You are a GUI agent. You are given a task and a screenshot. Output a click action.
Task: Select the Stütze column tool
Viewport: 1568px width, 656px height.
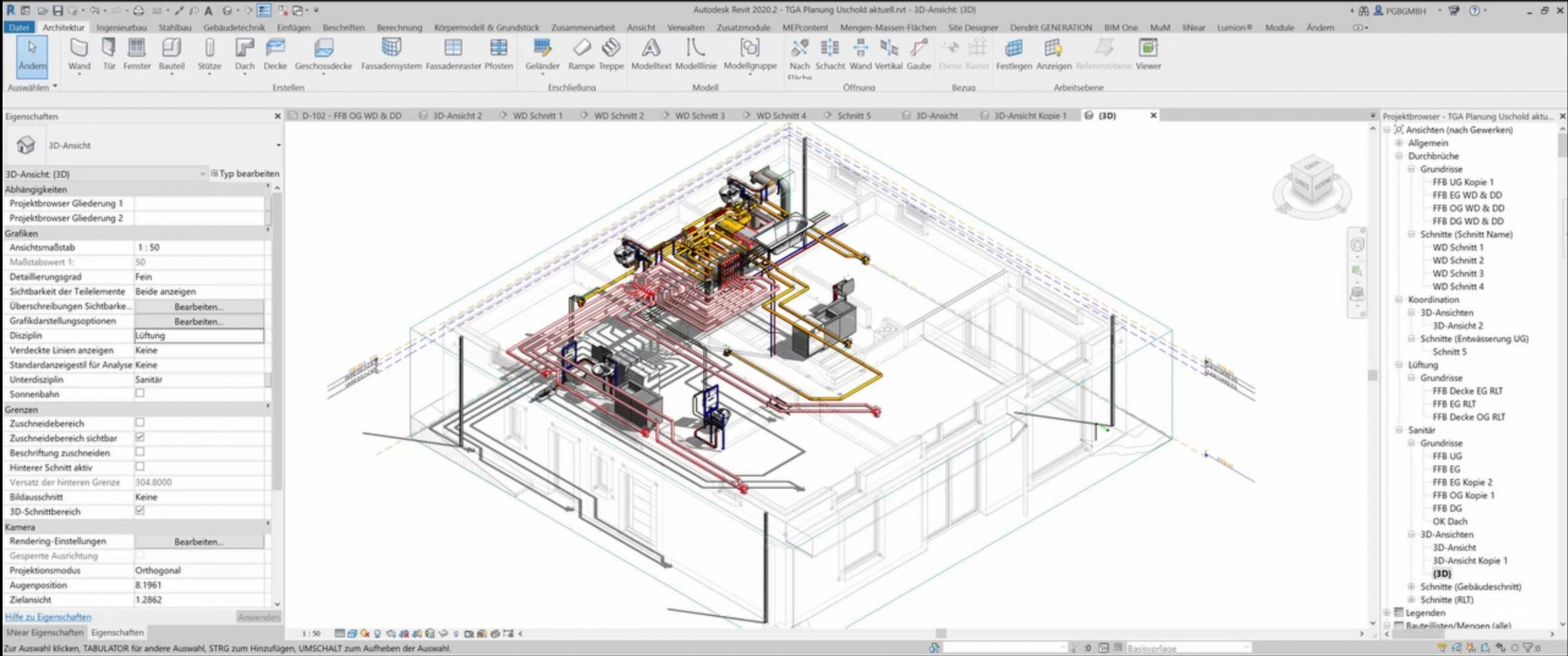tap(209, 53)
